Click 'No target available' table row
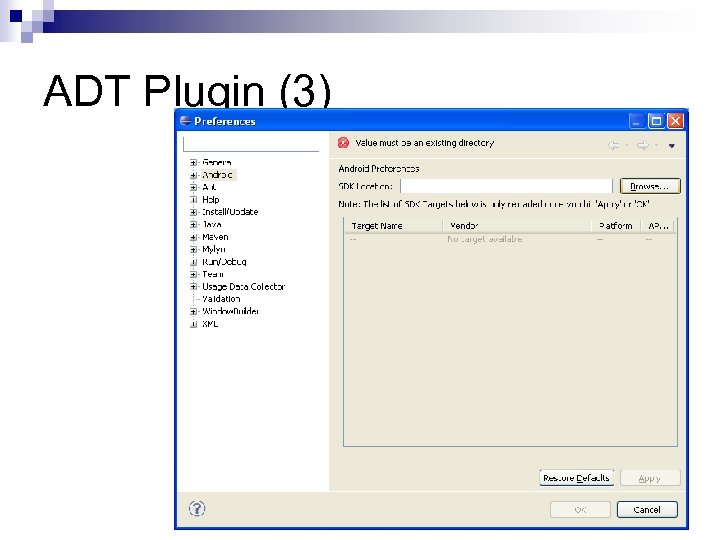The width and height of the screenshot is (720, 540). [x=510, y=239]
